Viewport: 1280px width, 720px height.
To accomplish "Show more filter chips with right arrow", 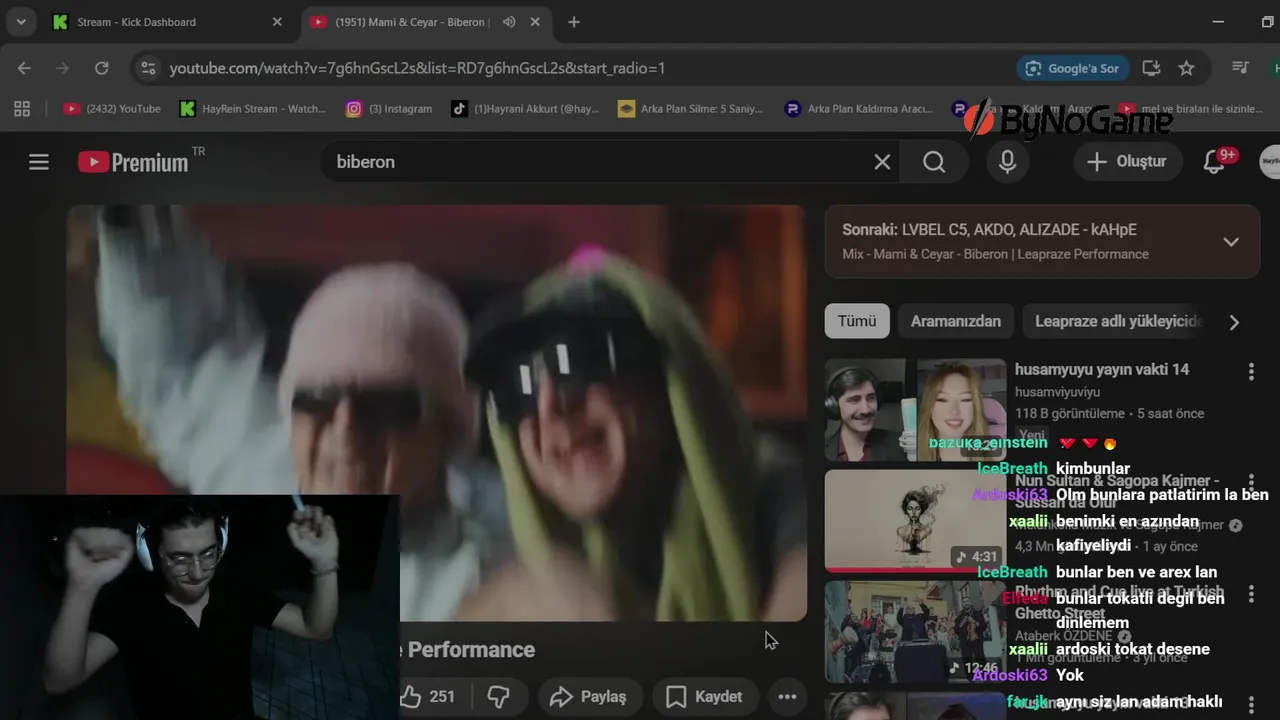I will (1234, 322).
